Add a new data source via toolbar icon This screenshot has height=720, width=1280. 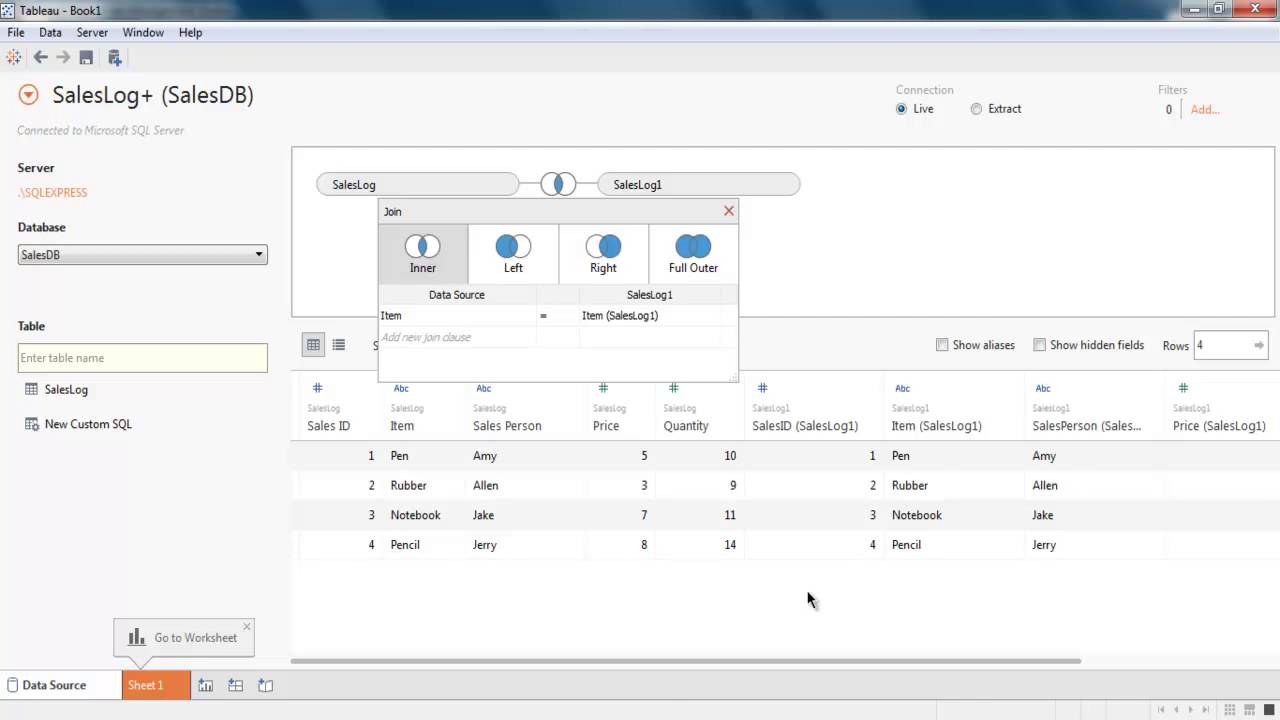pos(114,57)
